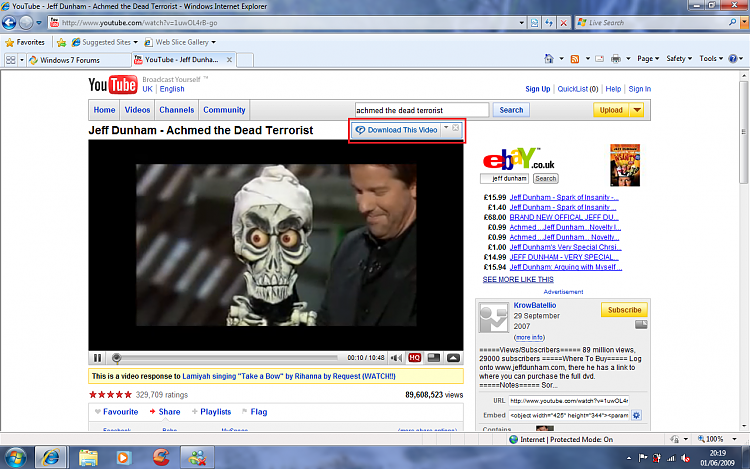Screen dimensions: 750x469
Task: Open Suggested Sites dropdown
Action: [104, 42]
